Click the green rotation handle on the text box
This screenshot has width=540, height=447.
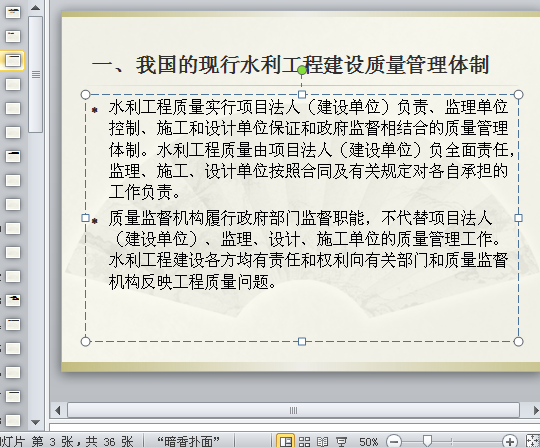[x=302, y=71]
